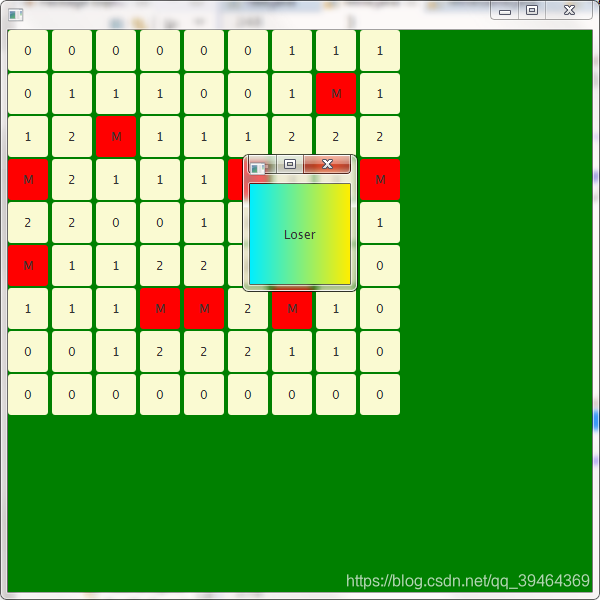Click the 2 tile left of the third-row mine
Image resolution: width=600 pixels, height=600 pixels.
(72, 137)
